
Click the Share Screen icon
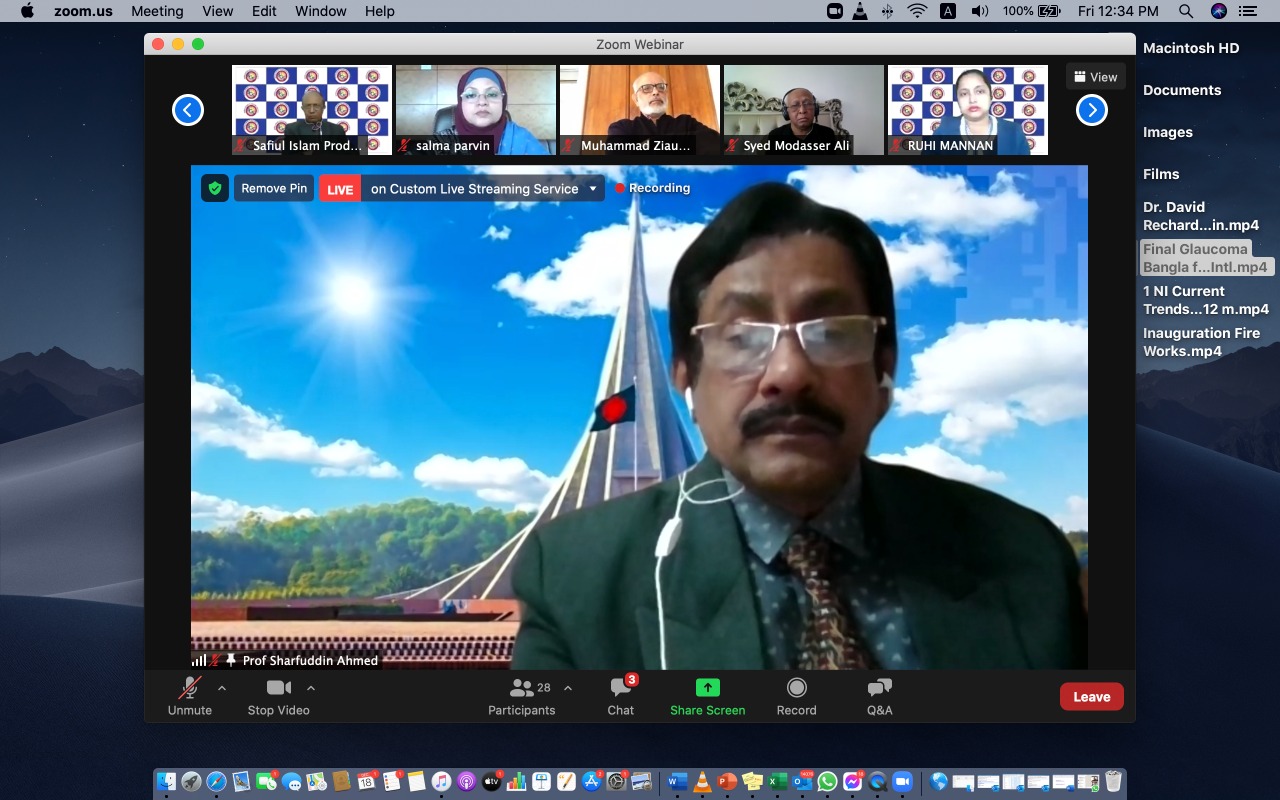[x=707, y=688]
